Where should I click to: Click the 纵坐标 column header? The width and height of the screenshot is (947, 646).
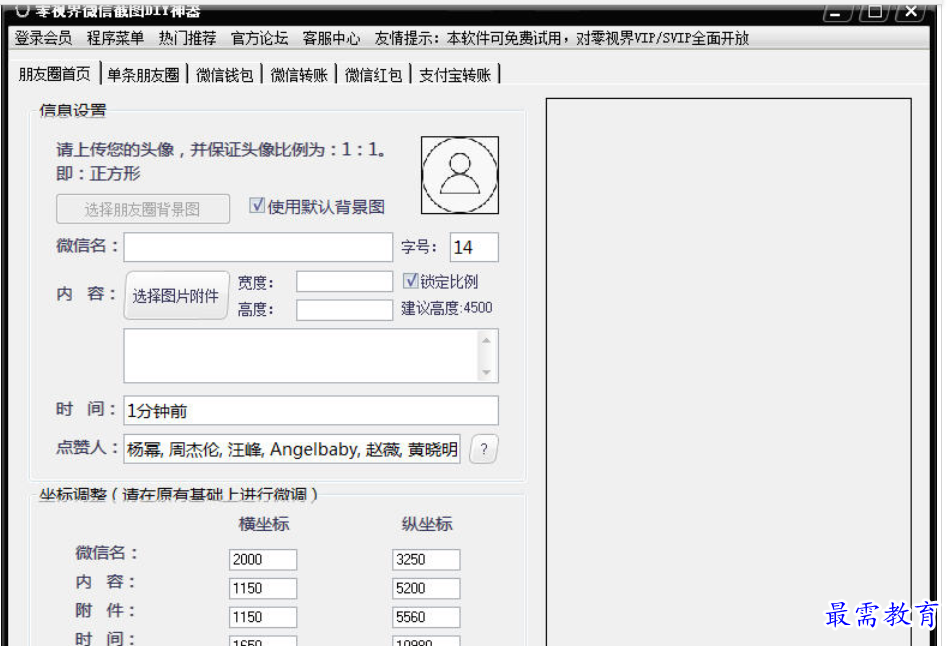427,523
